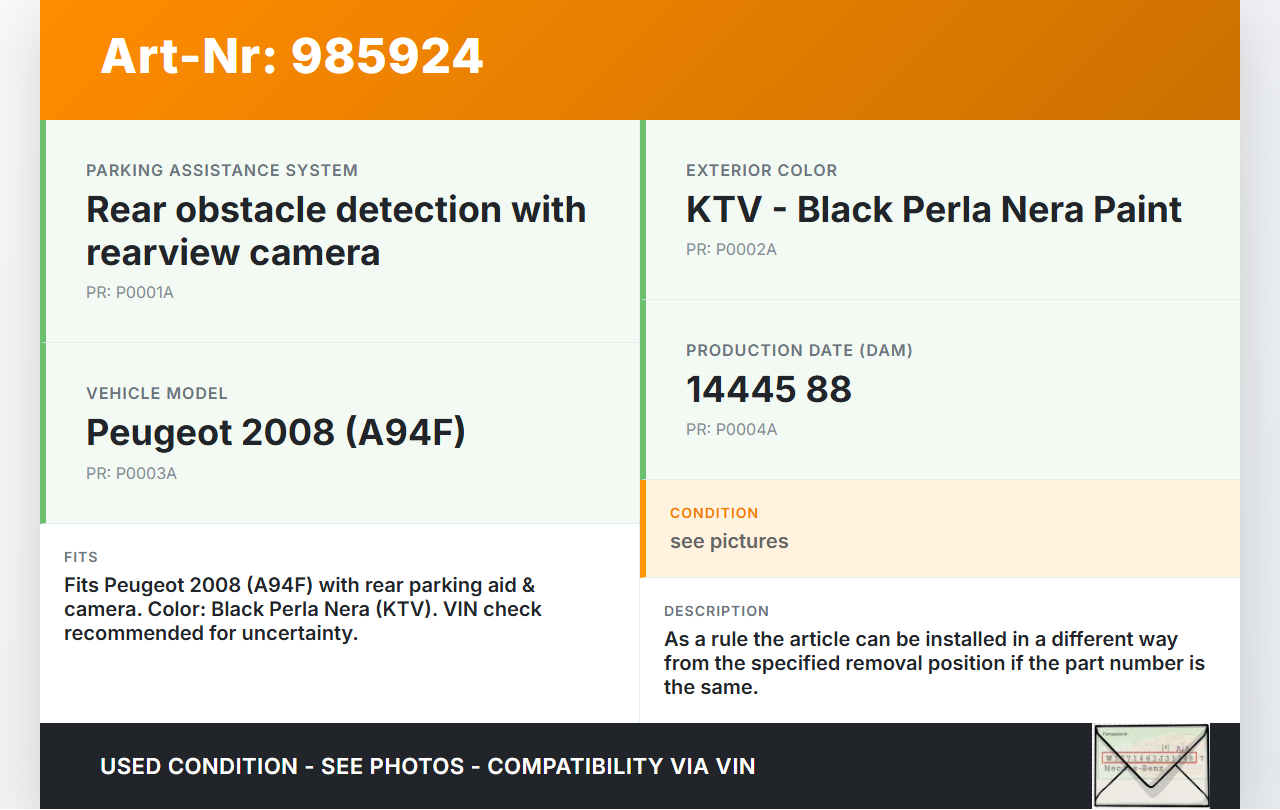Click the DESCRIPTION section label
Image resolution: width=1280 pixels, height=810 pixels.
click(716, 611)
